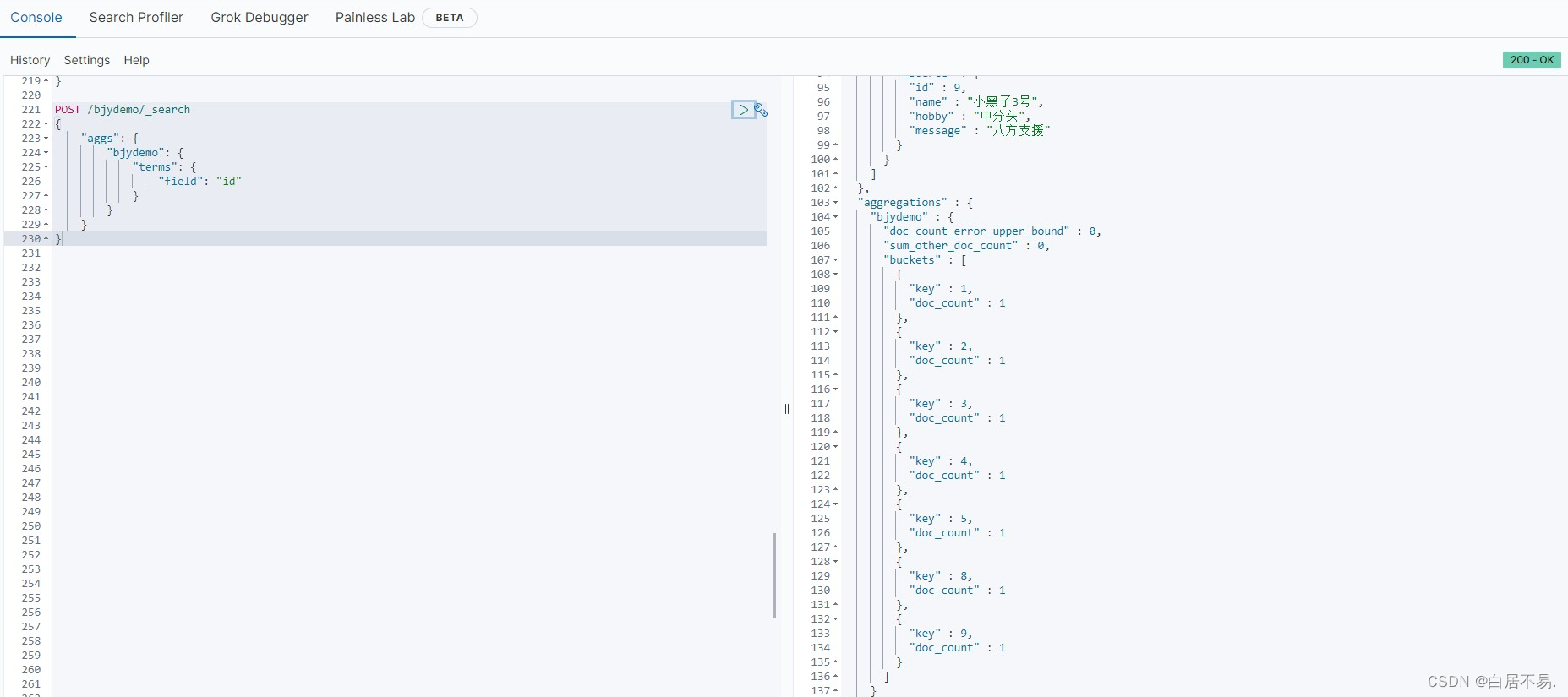Viewport: 1568px width, 697px height.
Task: Collapse the terms block at line 225
Action: [46, 167]
